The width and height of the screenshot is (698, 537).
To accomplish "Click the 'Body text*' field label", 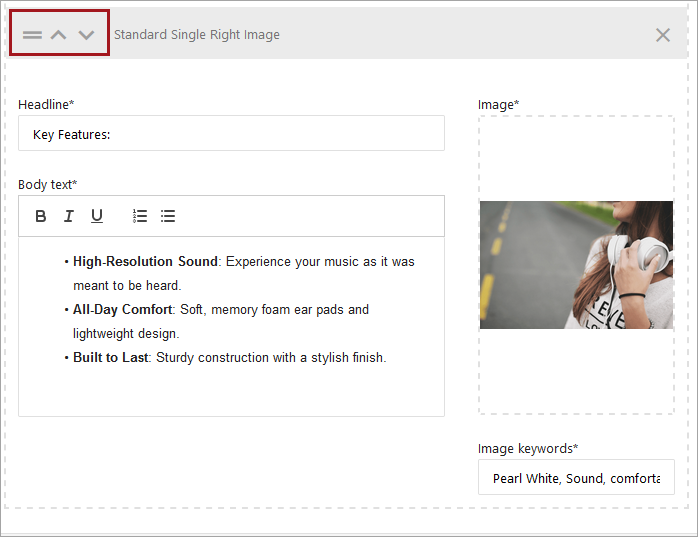I will (x=47, y=184).
